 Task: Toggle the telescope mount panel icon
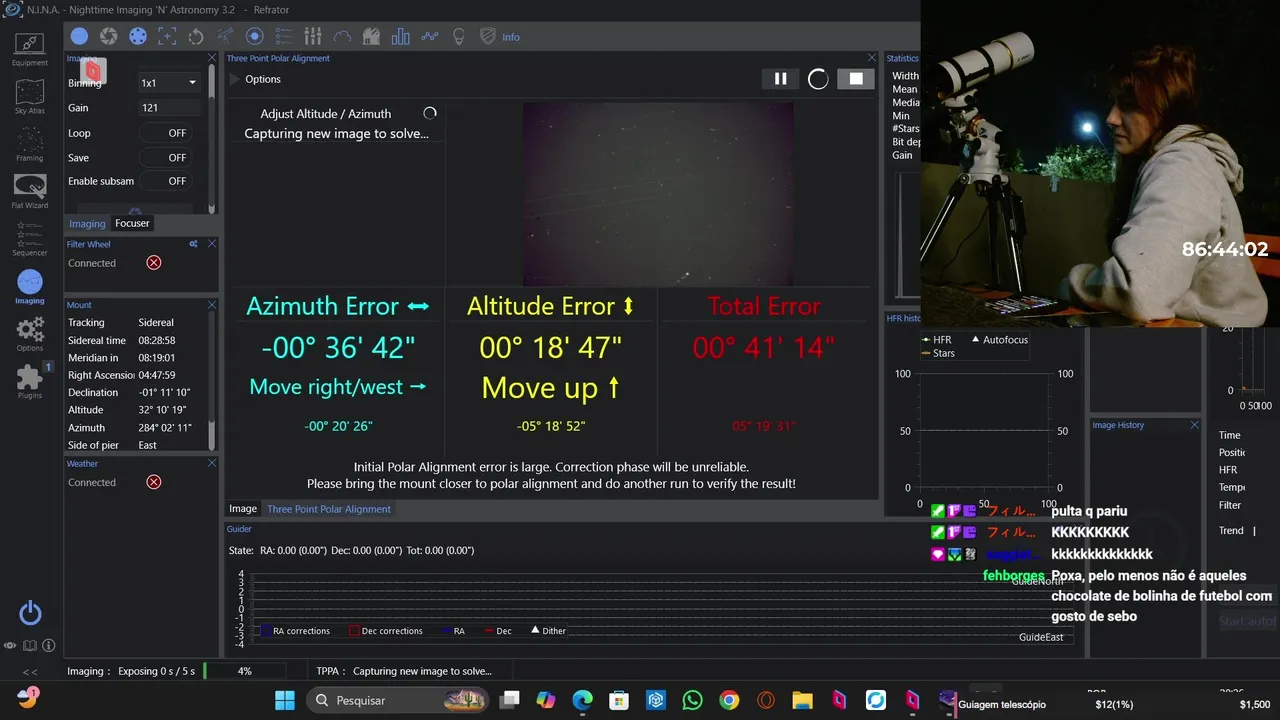click(225, 37)
